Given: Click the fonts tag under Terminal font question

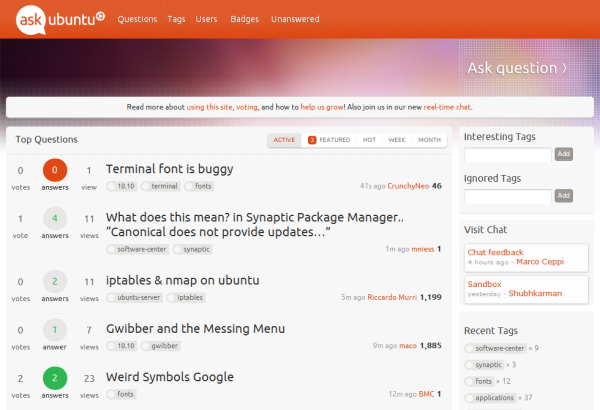Looking at the screenshot, I should point(199,186).
